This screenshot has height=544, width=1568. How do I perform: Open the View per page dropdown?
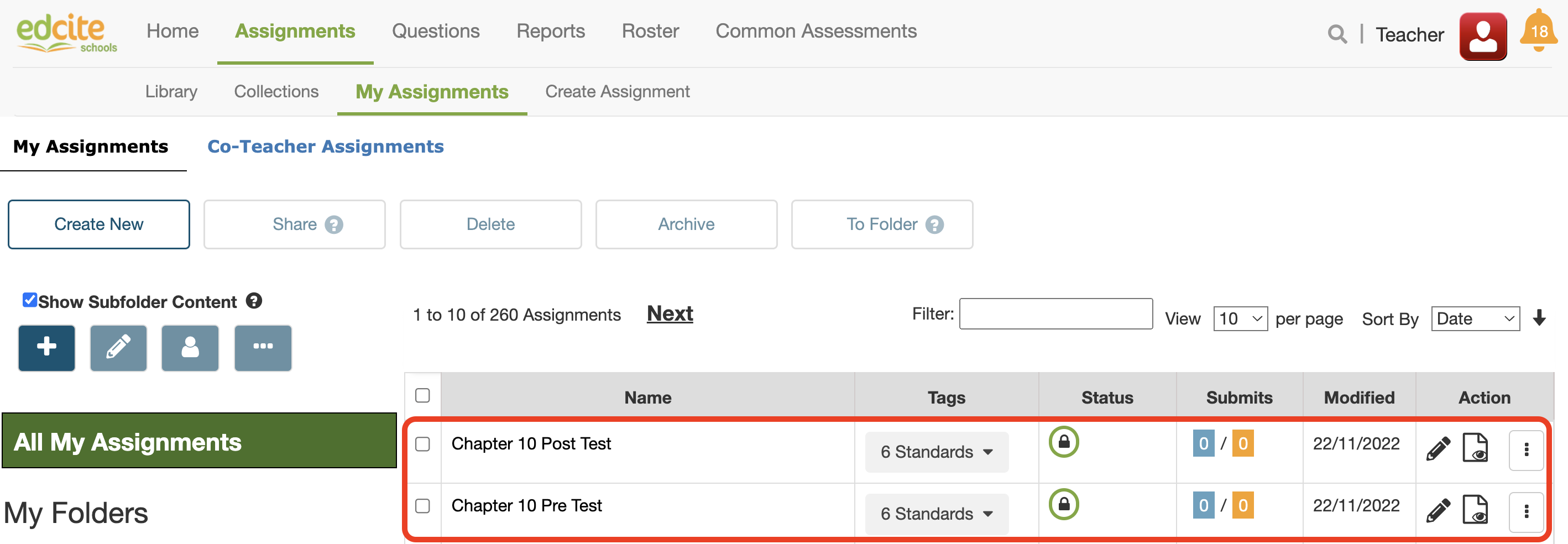click(1240, 319)
